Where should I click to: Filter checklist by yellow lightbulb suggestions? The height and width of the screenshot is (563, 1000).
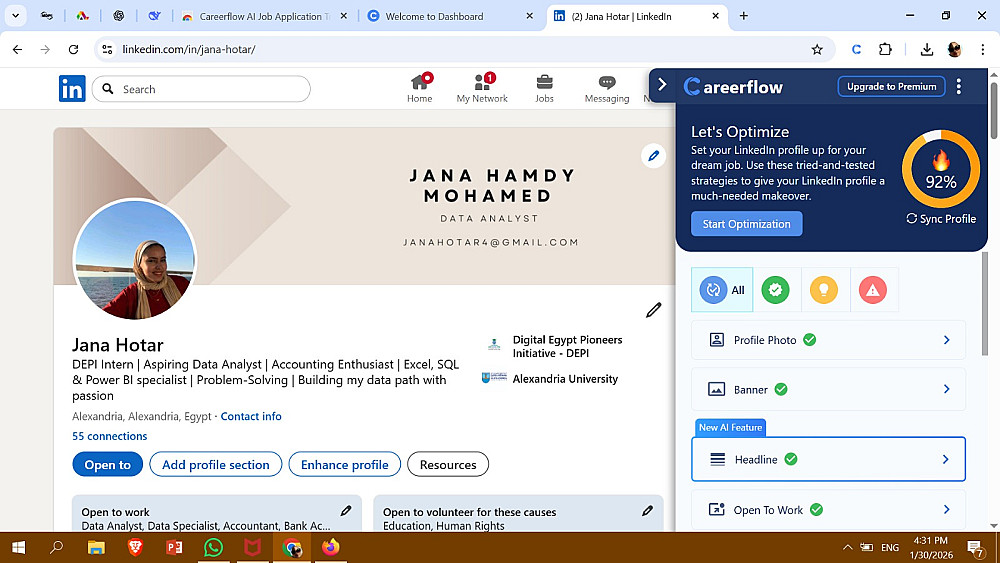pyautogui.click(x=824, y=290)
